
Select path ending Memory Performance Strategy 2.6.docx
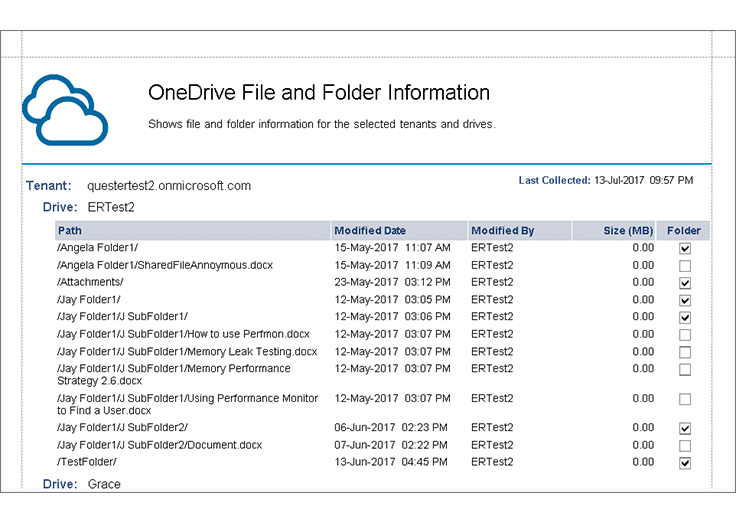point(174,375)
